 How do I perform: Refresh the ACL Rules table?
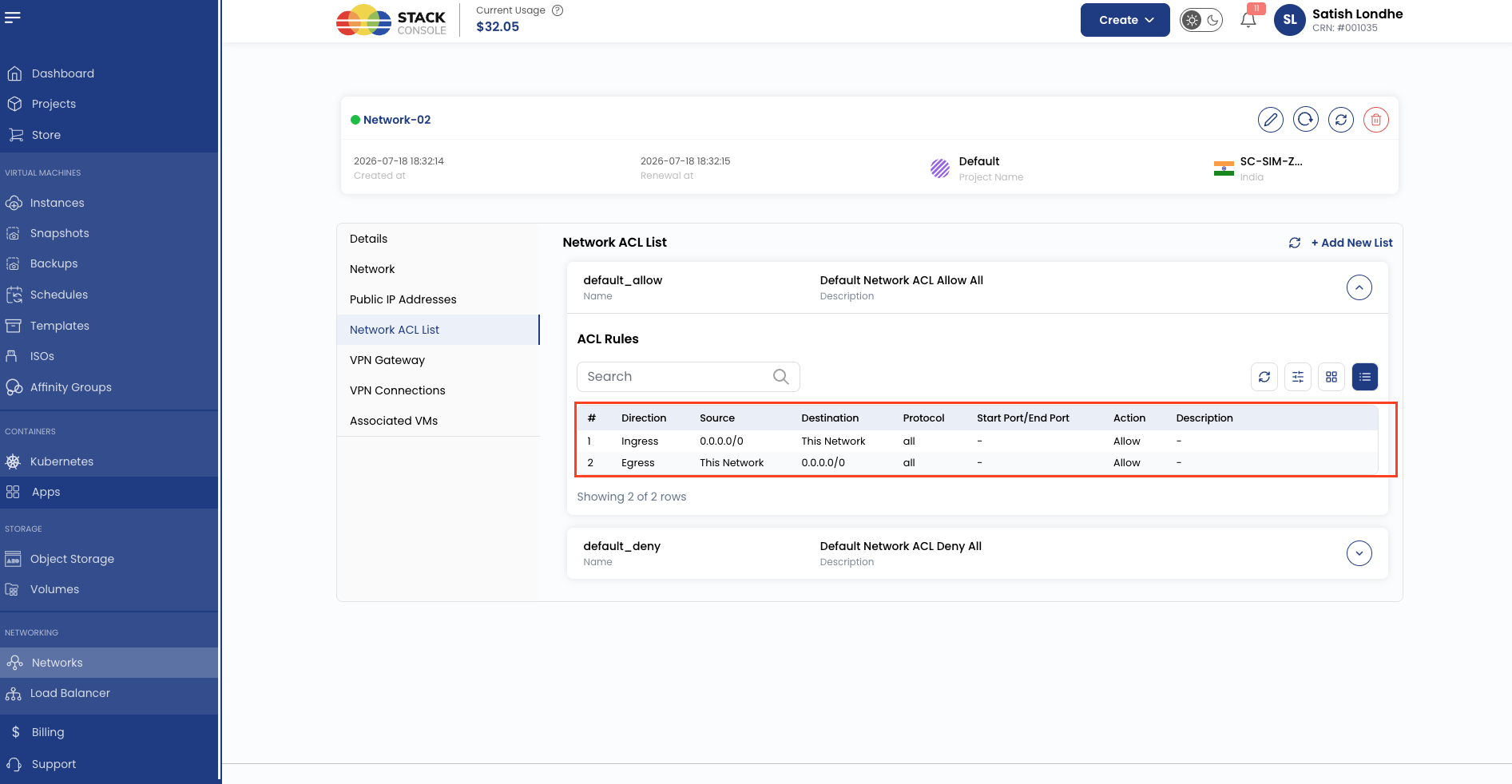(1264, 377)
